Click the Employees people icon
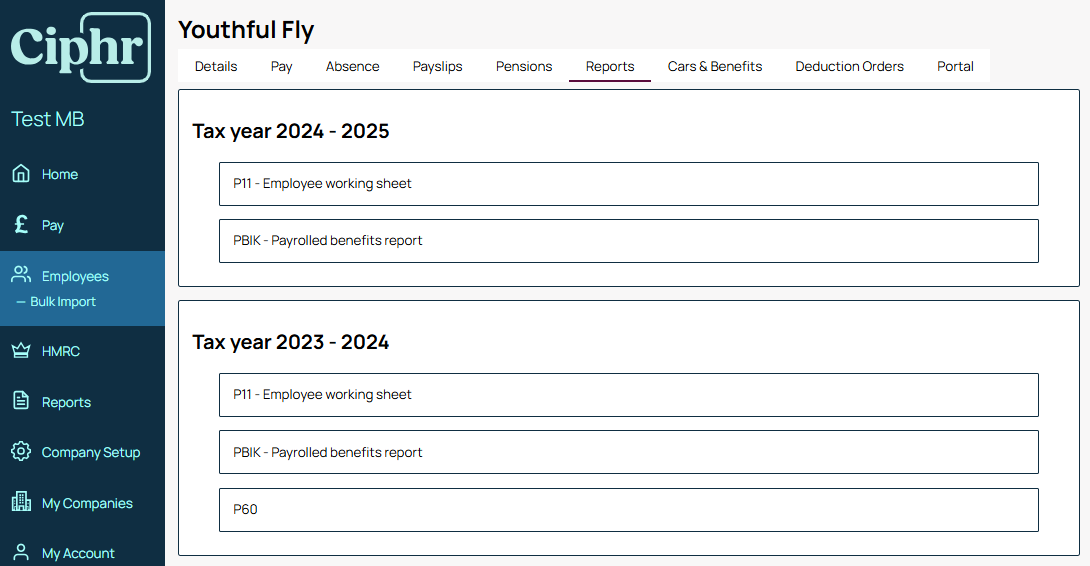Screen dimensions: 1090x566 [21, 275]
